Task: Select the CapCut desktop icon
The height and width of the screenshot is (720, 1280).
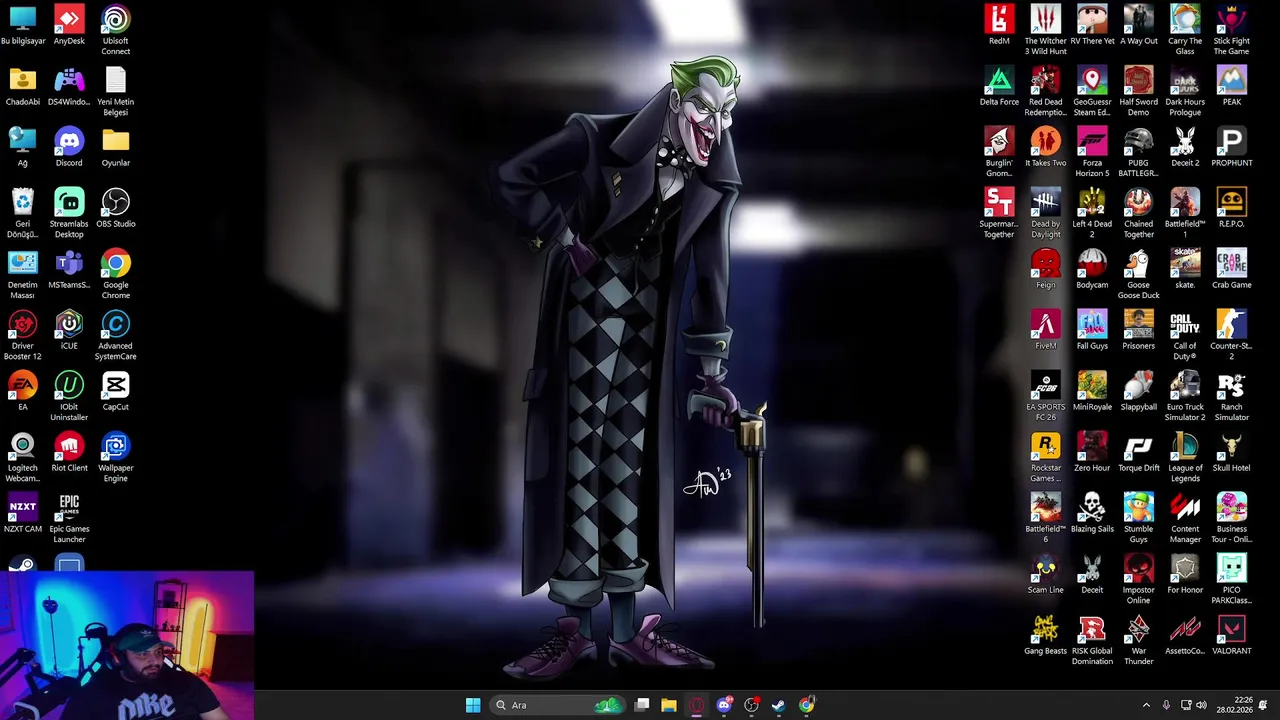Action: click(x=115, y=391)
